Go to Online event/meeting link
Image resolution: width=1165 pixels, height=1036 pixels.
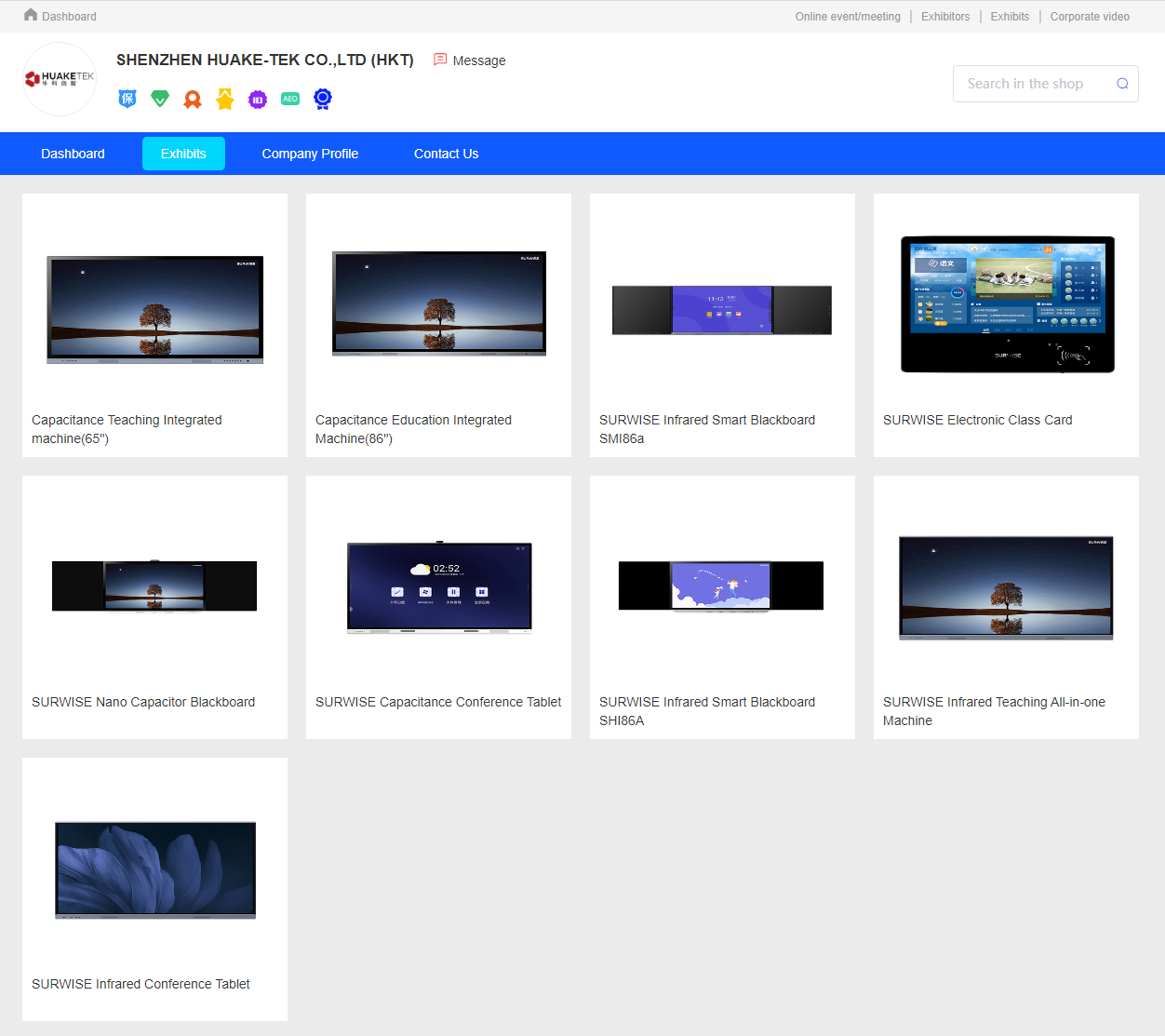click(848, 17)
